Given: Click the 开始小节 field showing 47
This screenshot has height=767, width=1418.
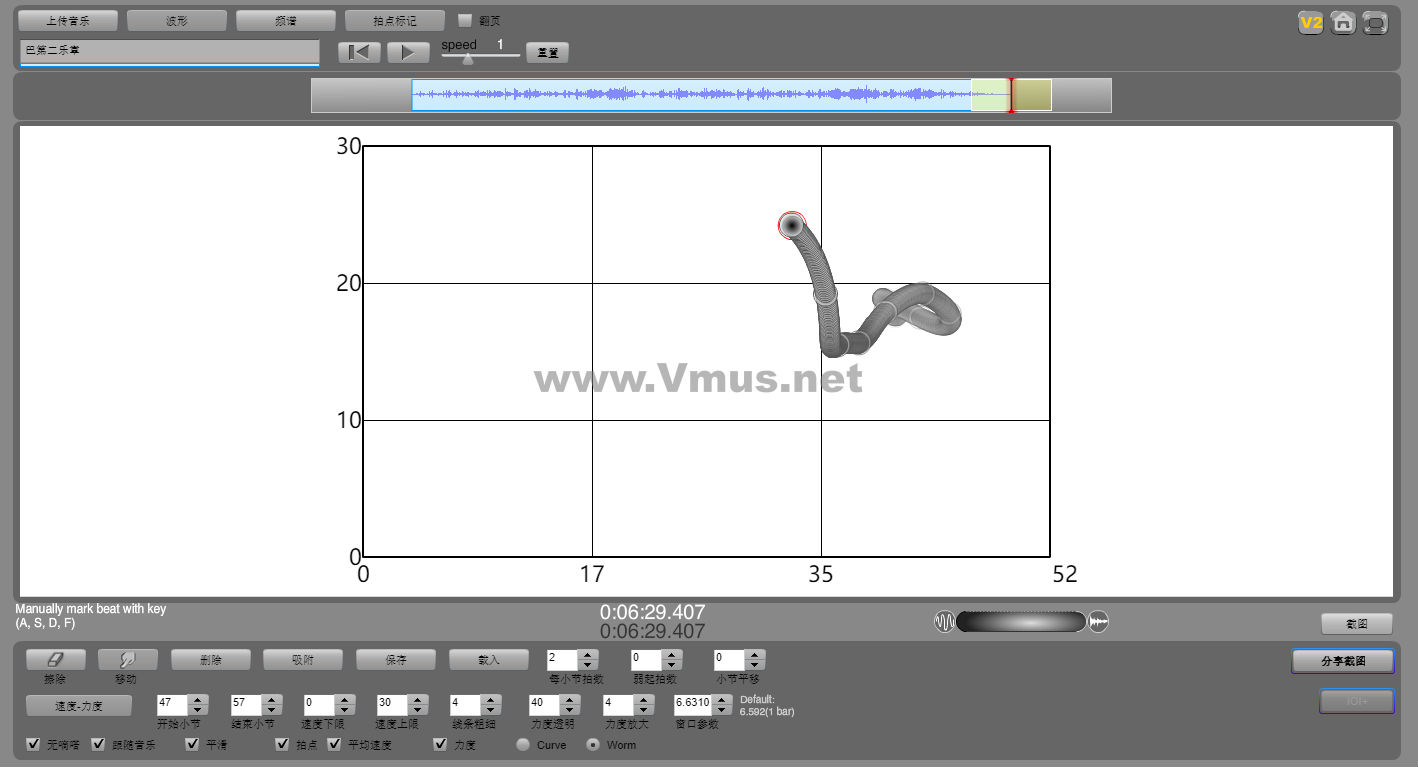Looking at the screenshot, I should coord(173,705).
